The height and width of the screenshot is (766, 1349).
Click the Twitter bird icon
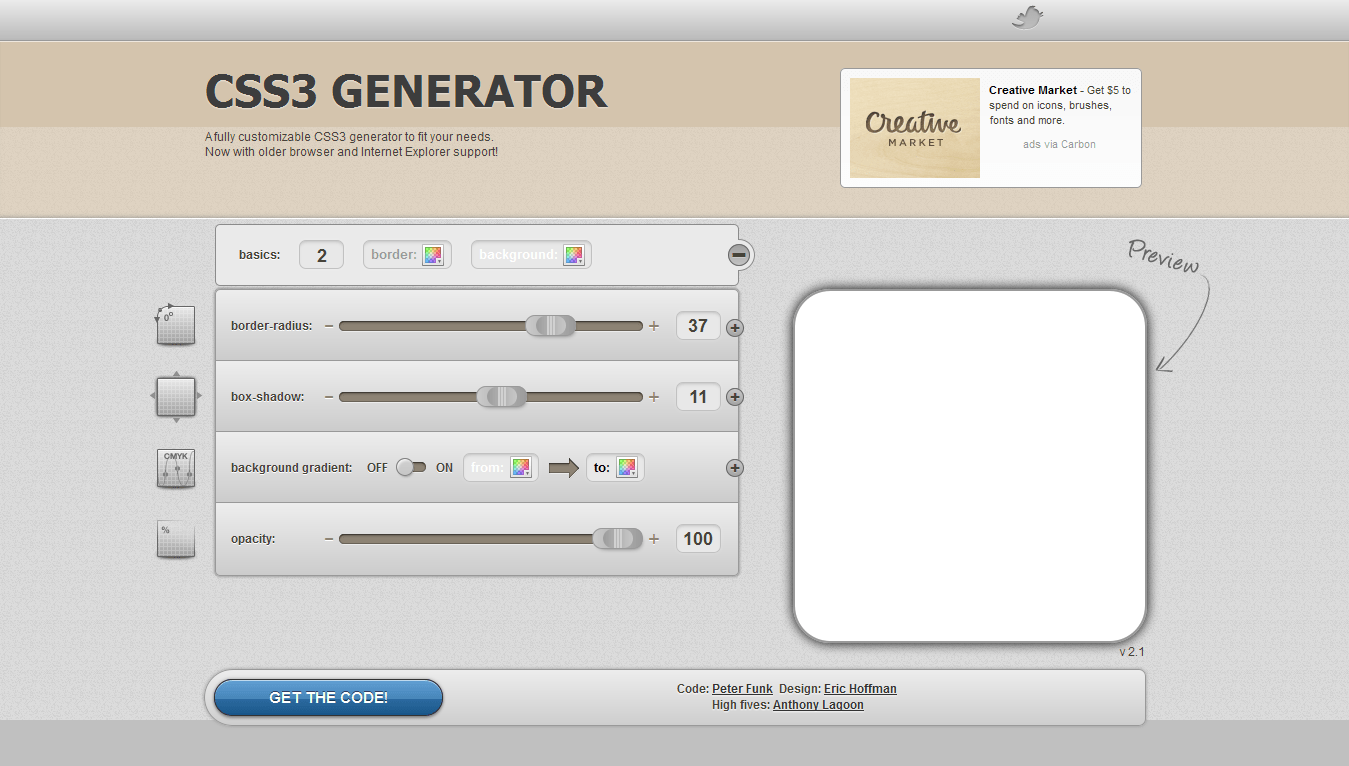[1027, 18]
